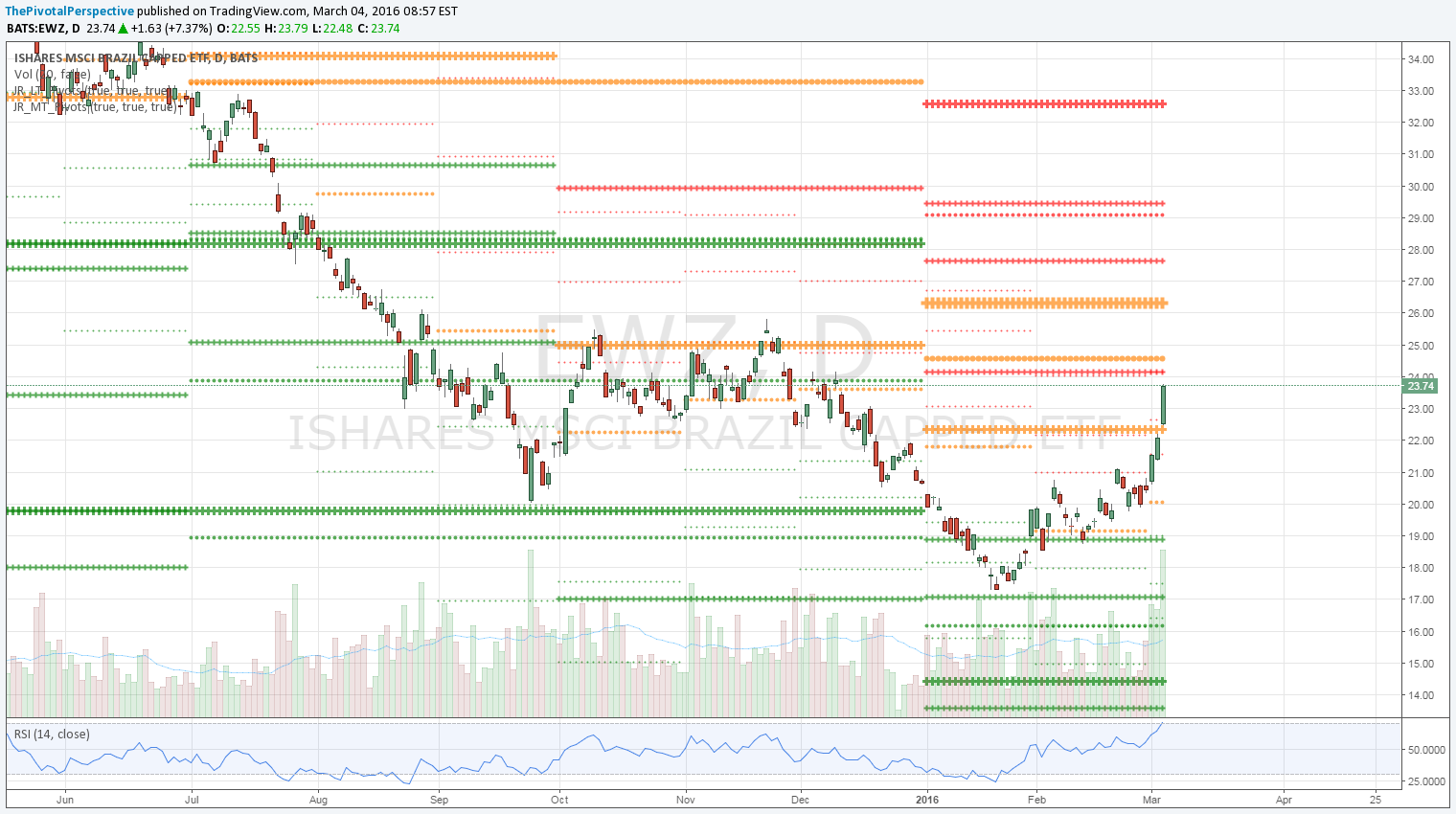Screen dimensions: 1456x814
Task: Click the 28.00 price axis label
Action: 1421,250
